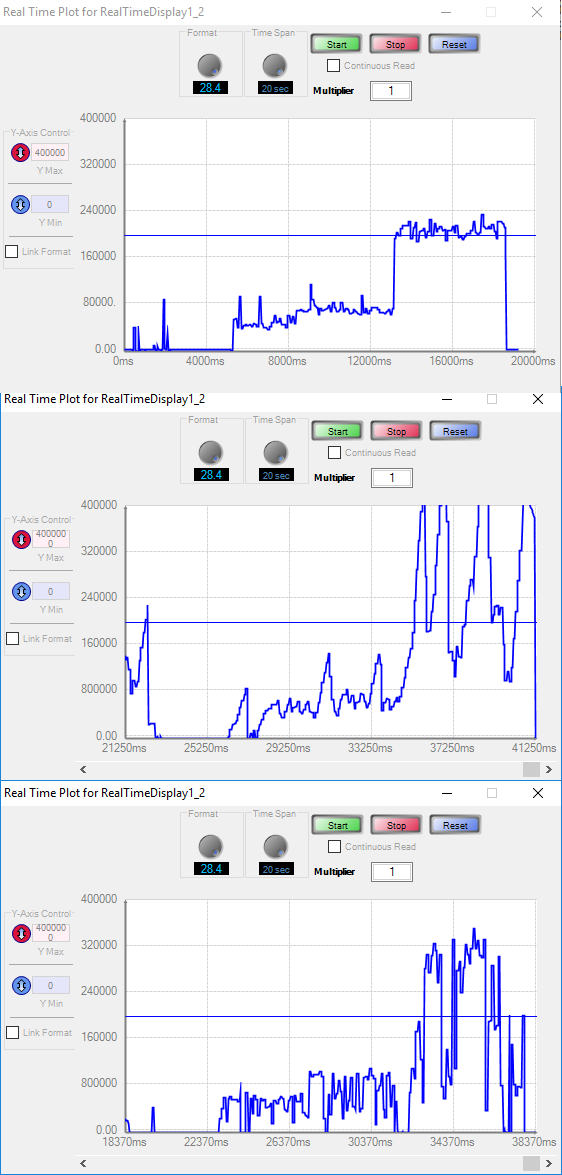Click the 20 sec readout in the 0ms plot window

(275, 88)
